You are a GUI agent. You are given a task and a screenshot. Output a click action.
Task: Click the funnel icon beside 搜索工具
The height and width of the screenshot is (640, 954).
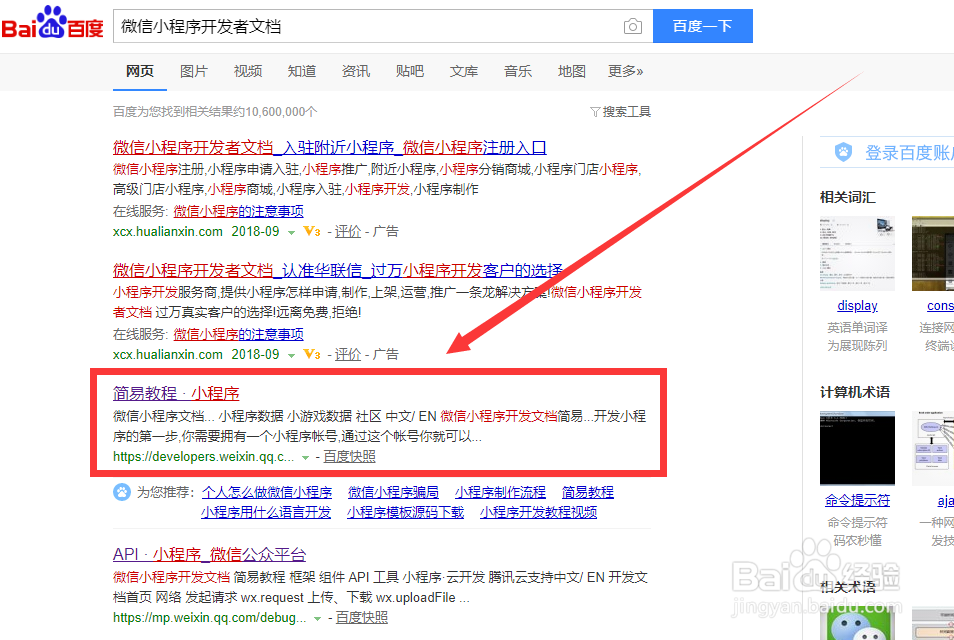pyautogui.click(x=597, y=111)
